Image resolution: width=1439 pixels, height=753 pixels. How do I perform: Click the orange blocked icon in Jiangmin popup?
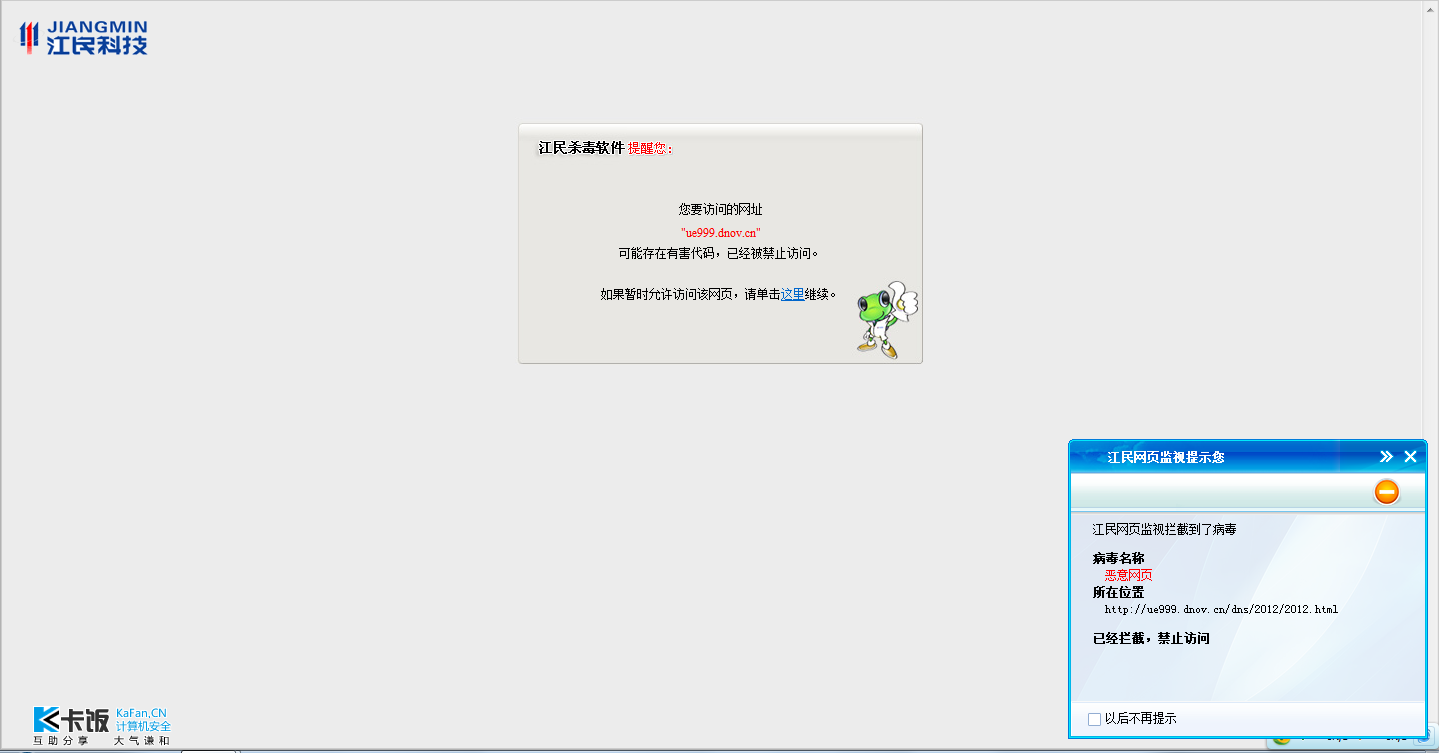tap(1387, 491)
